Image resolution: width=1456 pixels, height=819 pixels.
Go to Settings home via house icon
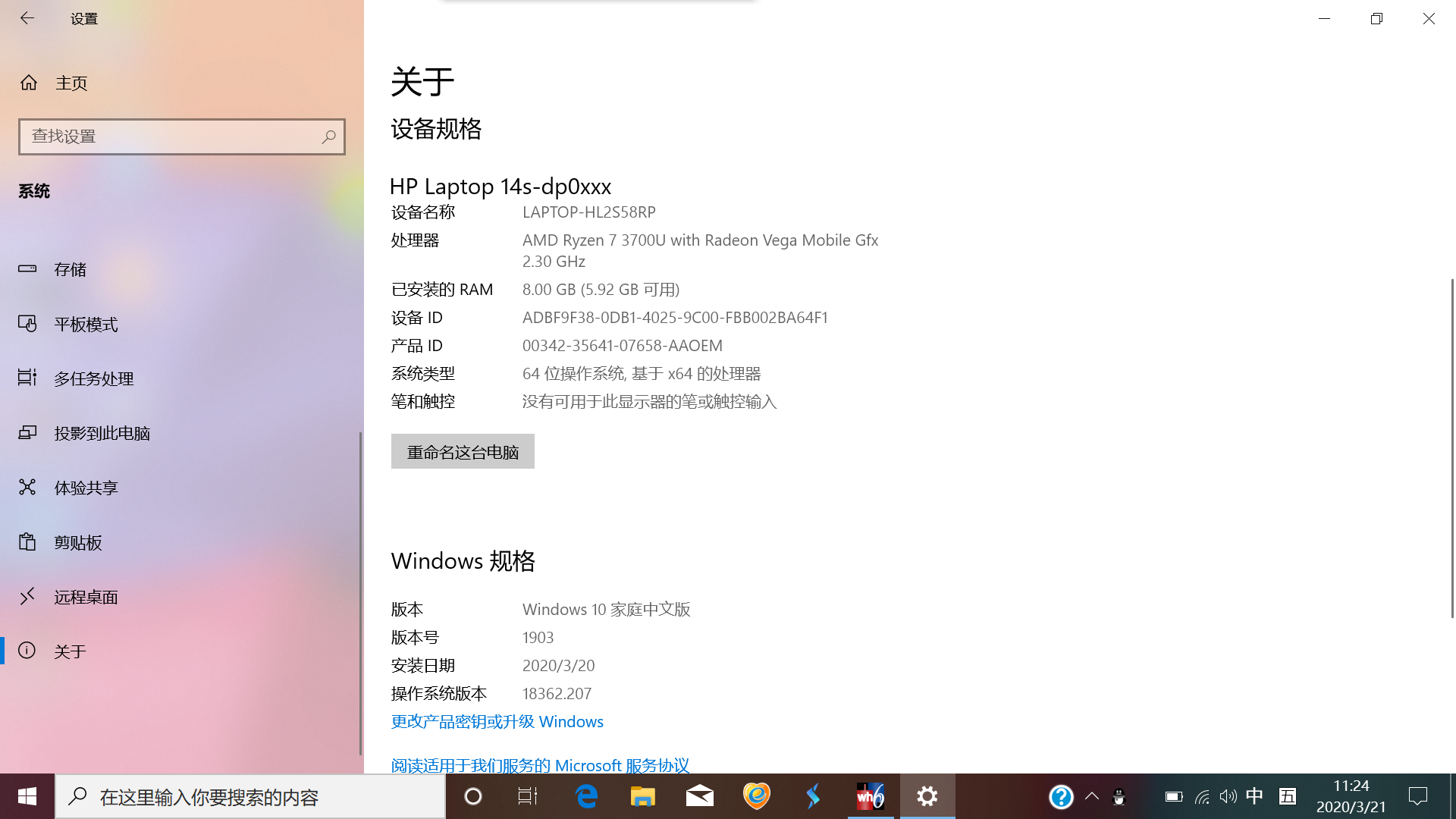pyautogui.click(x=29, y=83)
